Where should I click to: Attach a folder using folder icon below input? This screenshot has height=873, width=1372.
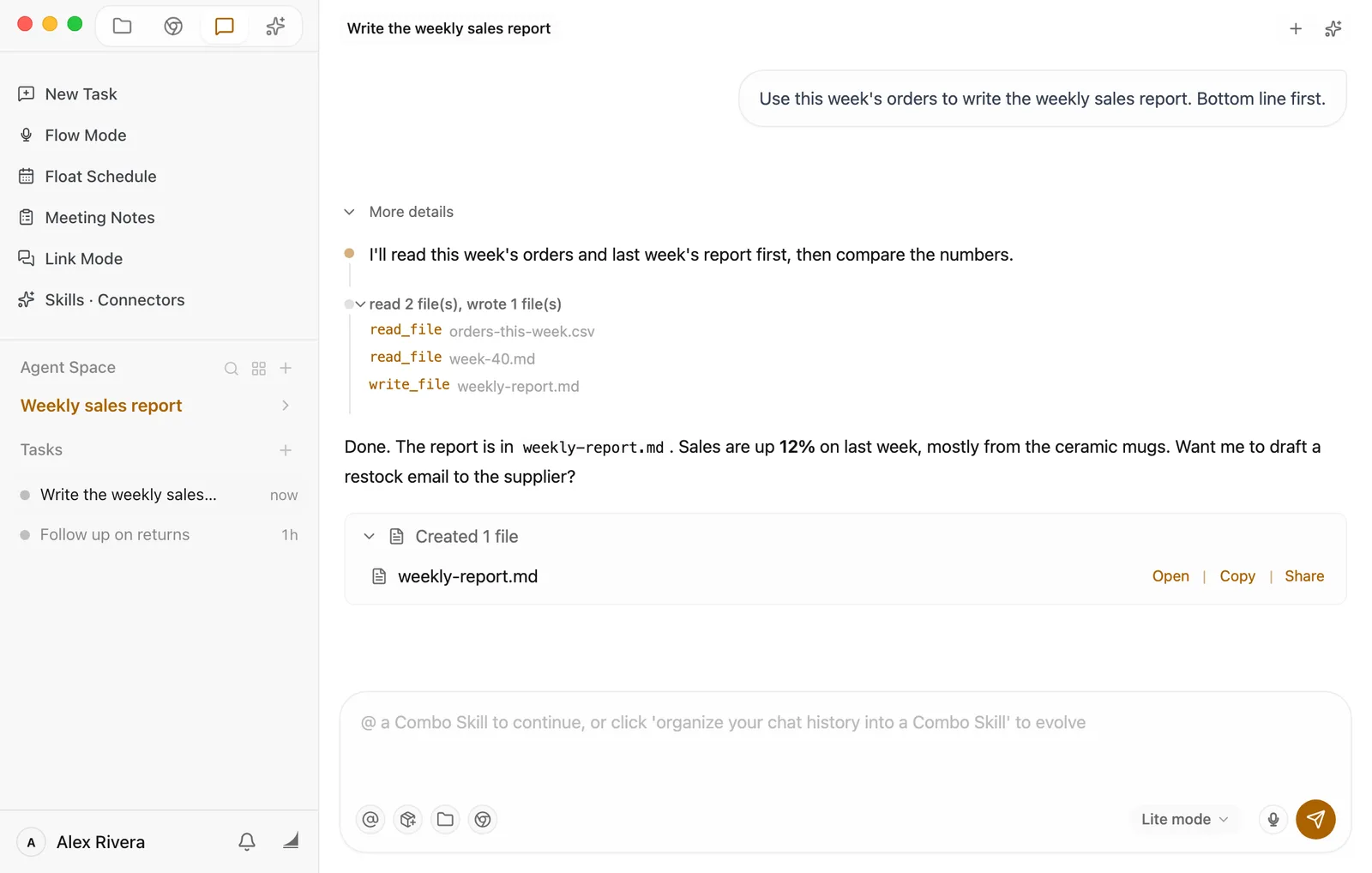(446, 820)
